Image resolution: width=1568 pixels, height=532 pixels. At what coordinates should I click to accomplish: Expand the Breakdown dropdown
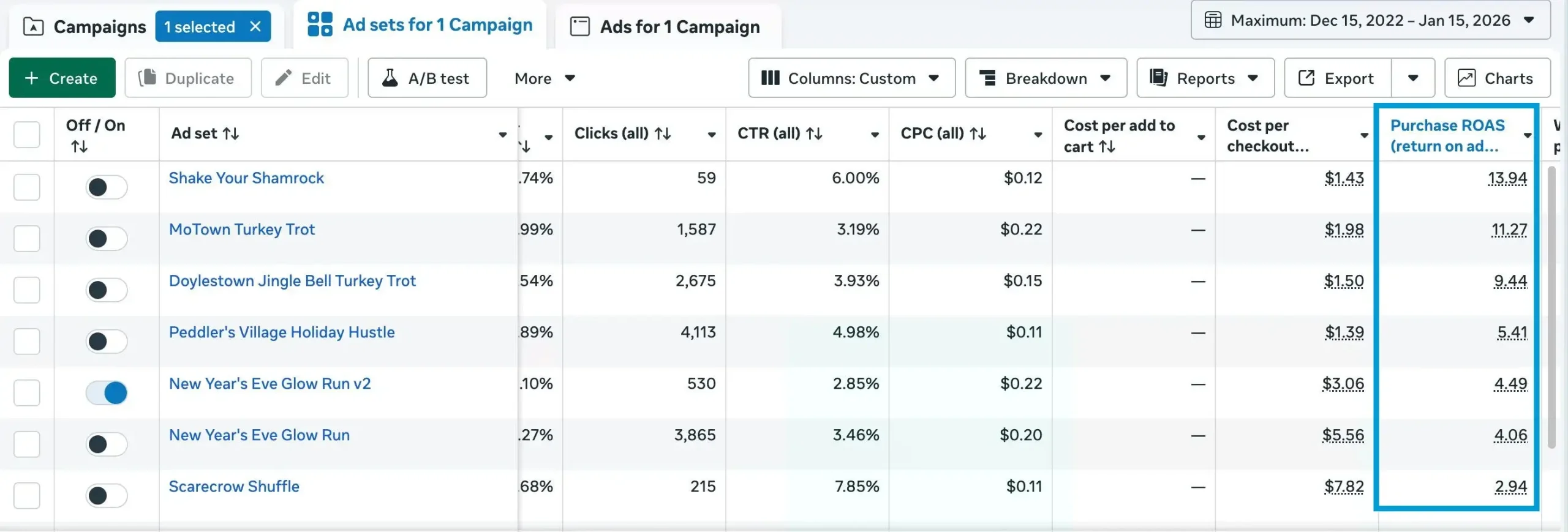[x=1046, y=78]
